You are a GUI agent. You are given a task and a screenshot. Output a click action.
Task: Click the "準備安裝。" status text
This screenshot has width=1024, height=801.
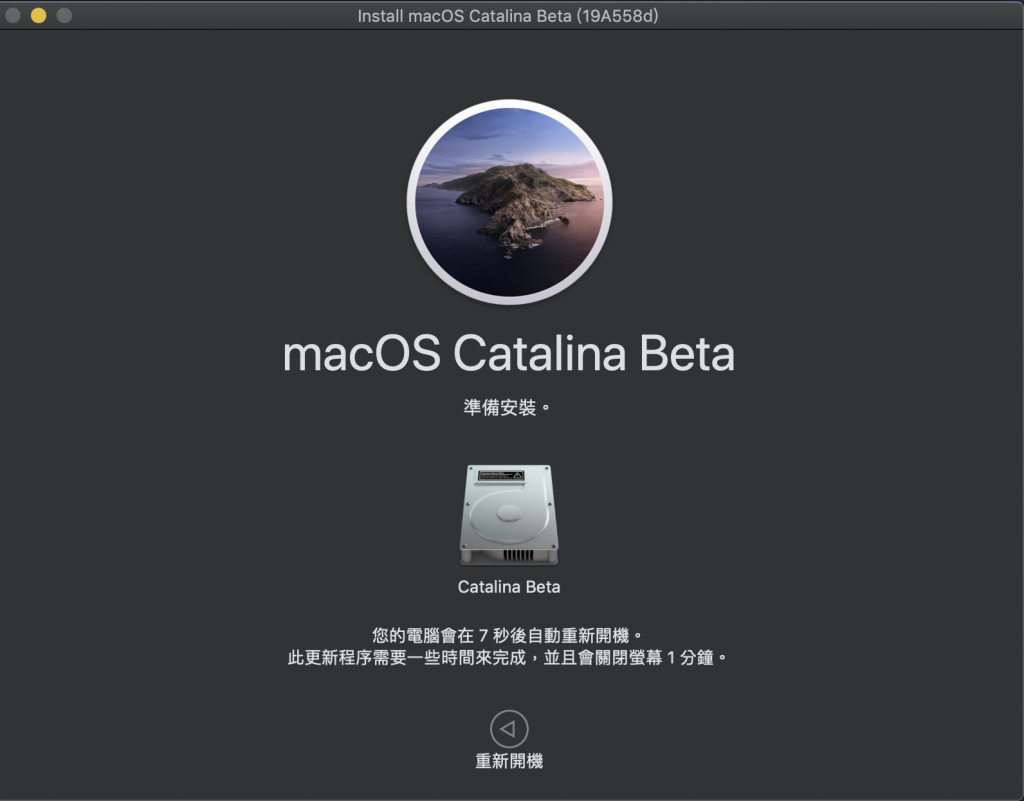click(x=507, y=407)
